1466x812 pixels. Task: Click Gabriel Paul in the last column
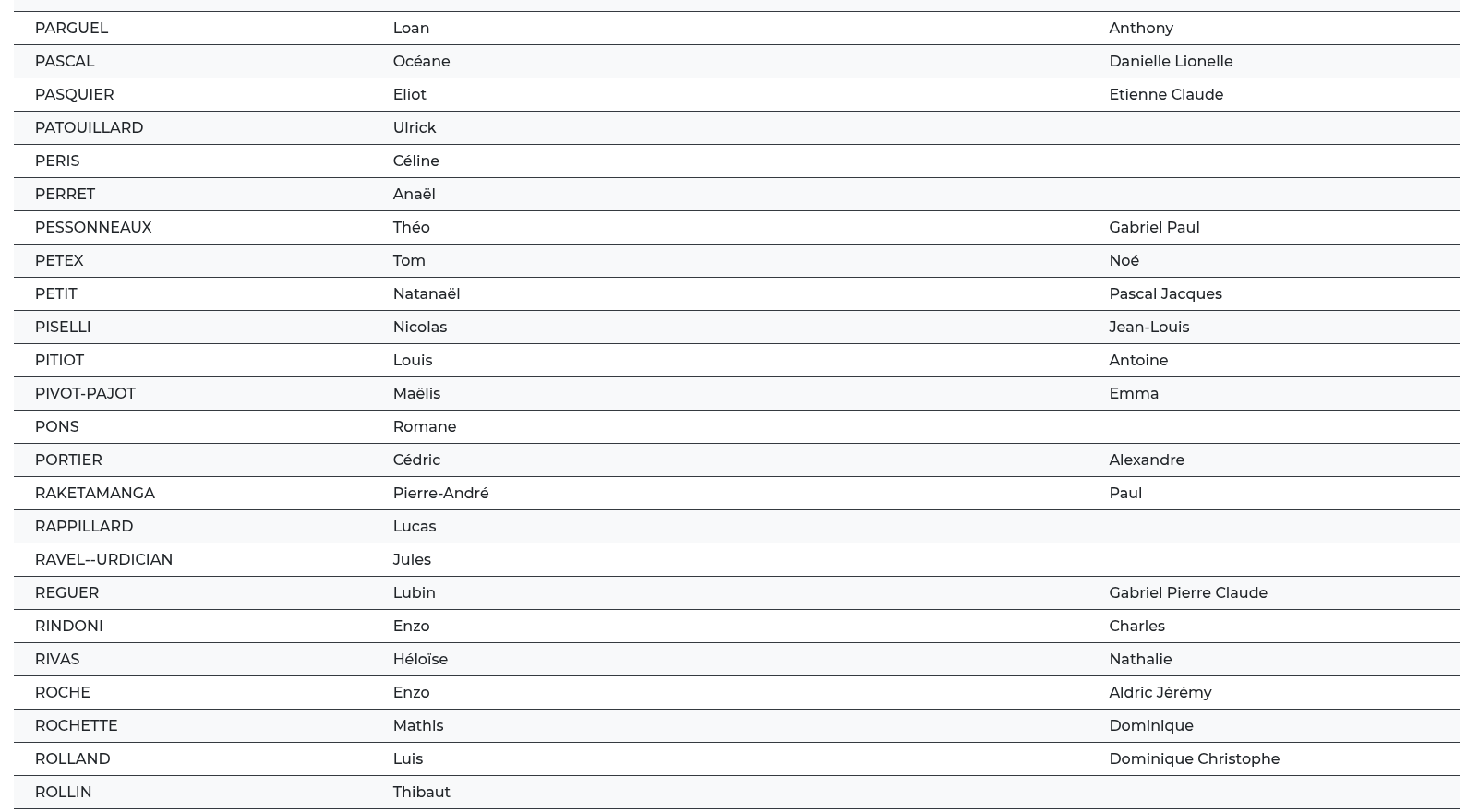(x=1153, y=228)
